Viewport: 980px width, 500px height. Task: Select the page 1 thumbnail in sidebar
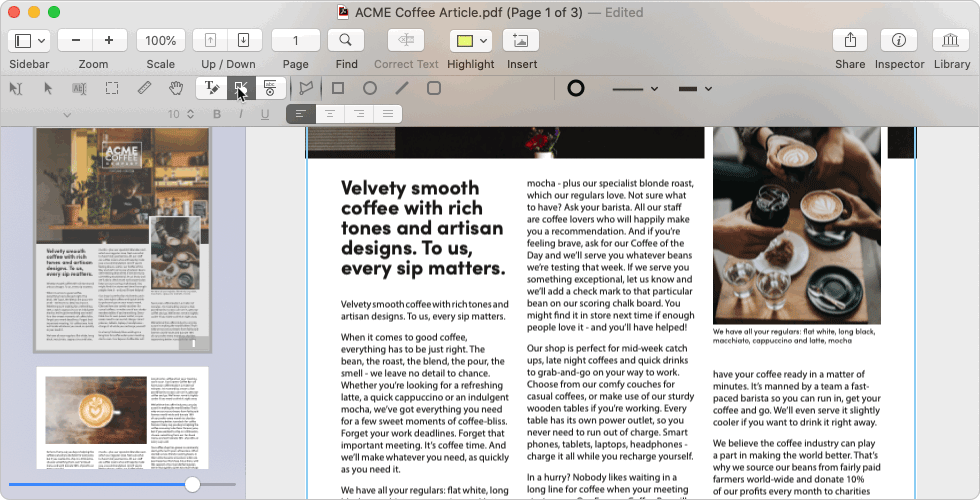pos(122,239)
